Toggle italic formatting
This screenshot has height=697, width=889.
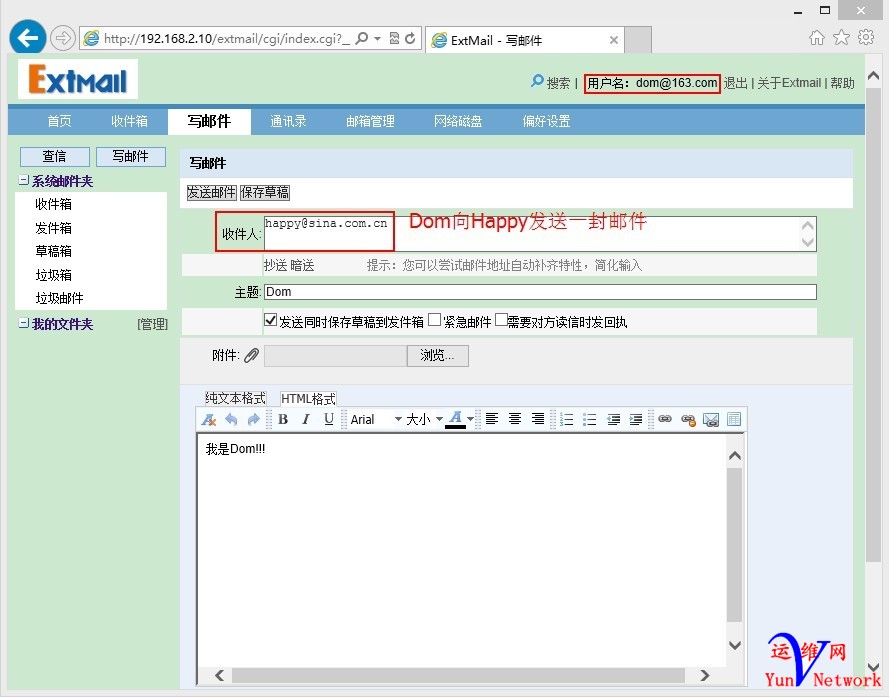306,419
